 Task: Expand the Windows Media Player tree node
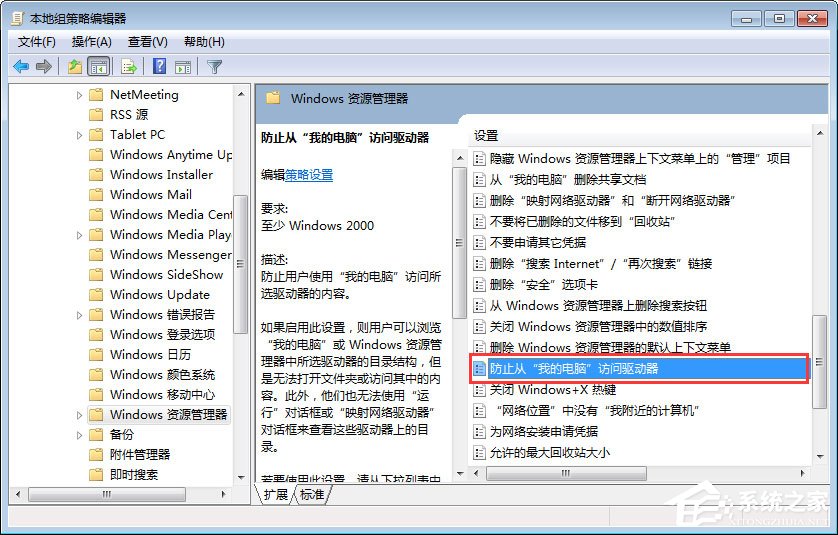coord(80,235)
